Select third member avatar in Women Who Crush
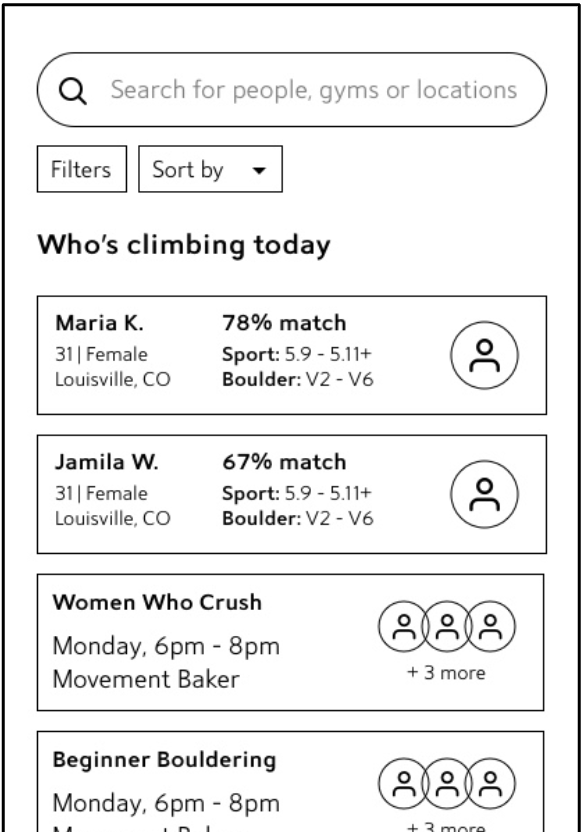582x832 pixels. 490,626
